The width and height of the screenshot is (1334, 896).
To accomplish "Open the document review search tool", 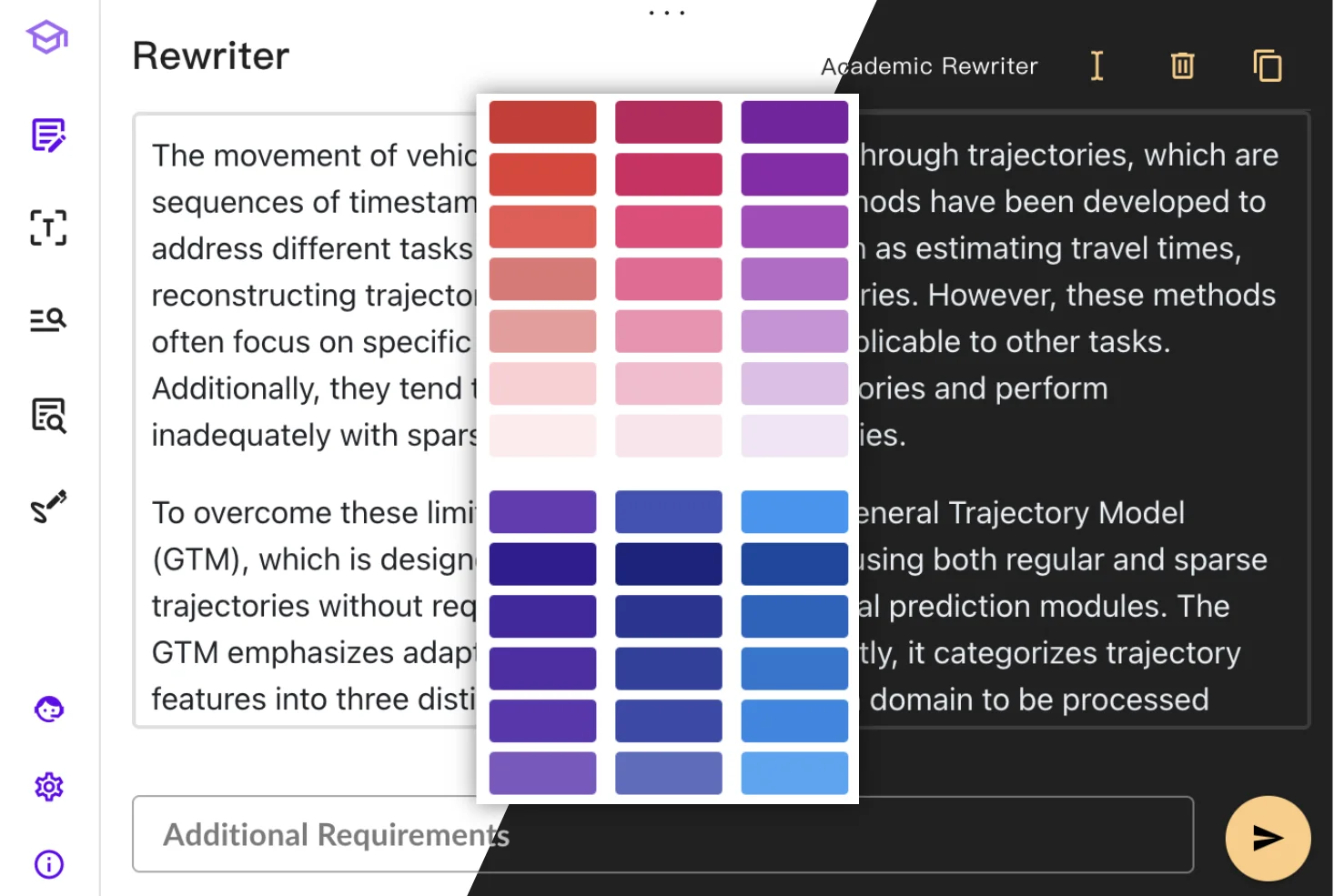I will click(x=47, y=416).
